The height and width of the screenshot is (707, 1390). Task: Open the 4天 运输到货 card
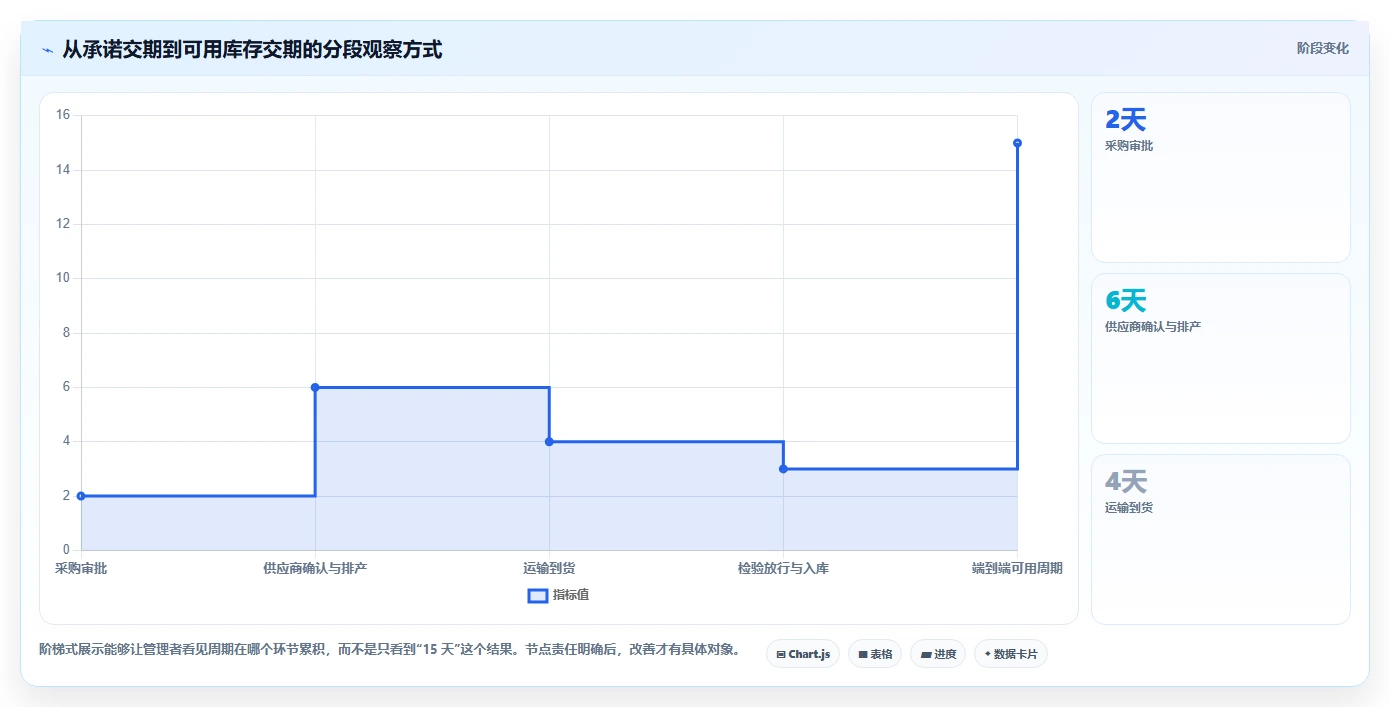pyautogui.click(x=1220, y=539)
